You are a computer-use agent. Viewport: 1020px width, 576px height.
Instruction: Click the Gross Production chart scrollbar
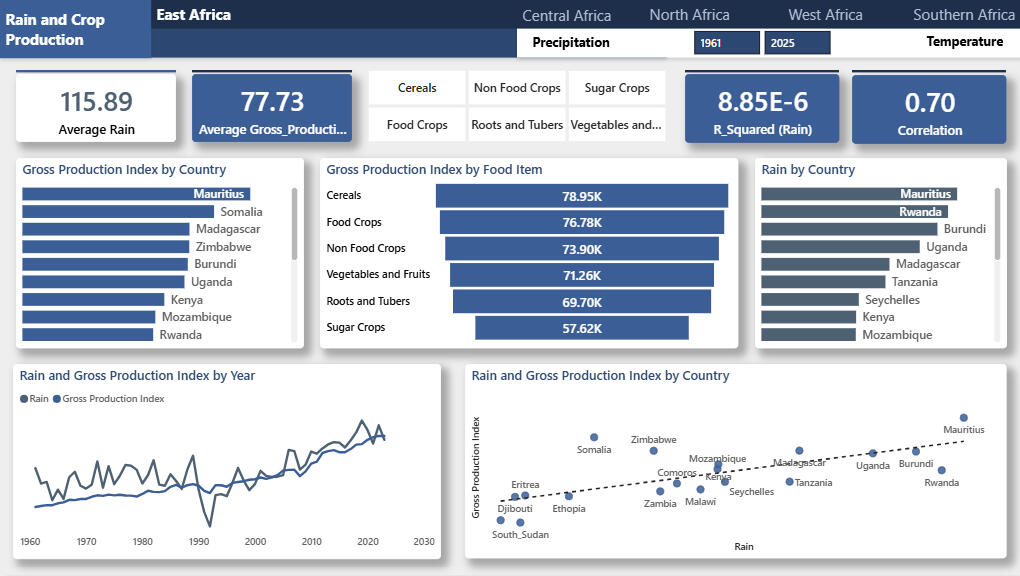pyautogui.click(x=294, y=224)
